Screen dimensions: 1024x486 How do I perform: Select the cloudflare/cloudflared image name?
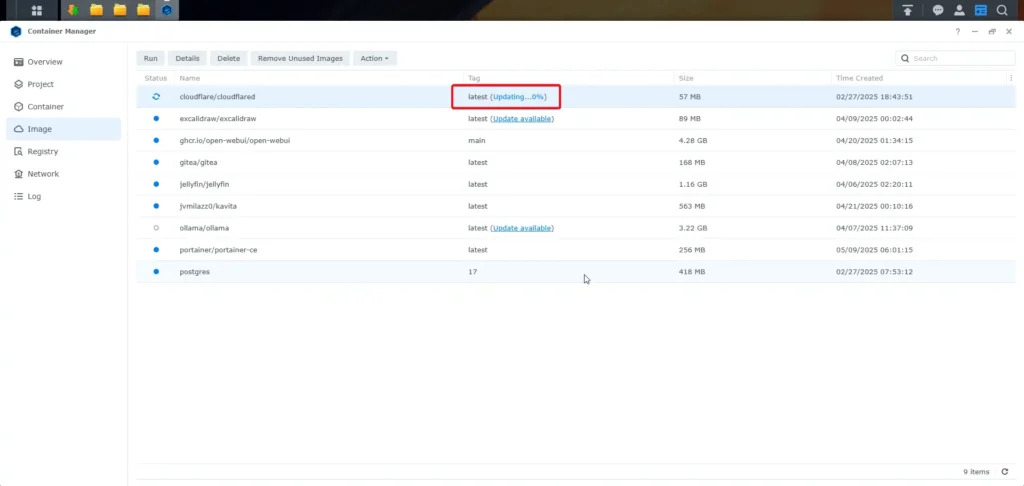tap(217, 97)
